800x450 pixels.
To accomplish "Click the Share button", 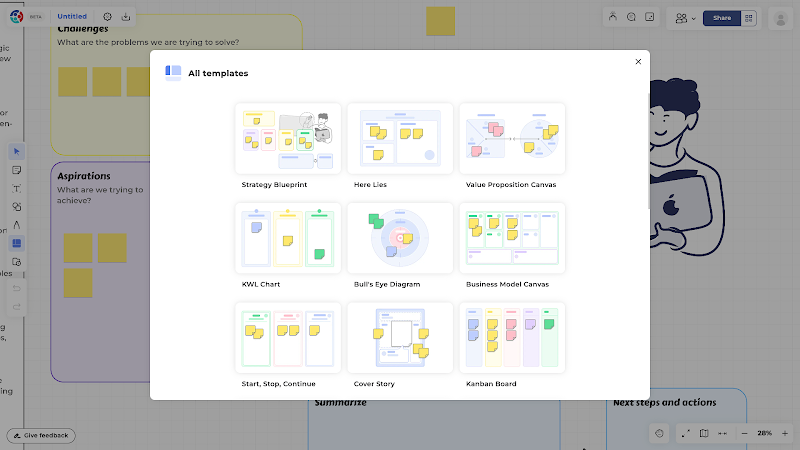I will pyautogui.click(x=722, y=18).
